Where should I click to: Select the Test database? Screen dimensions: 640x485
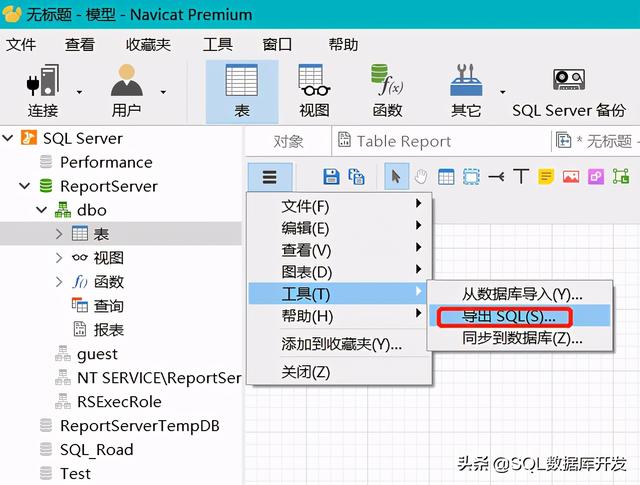coord(75,474)
